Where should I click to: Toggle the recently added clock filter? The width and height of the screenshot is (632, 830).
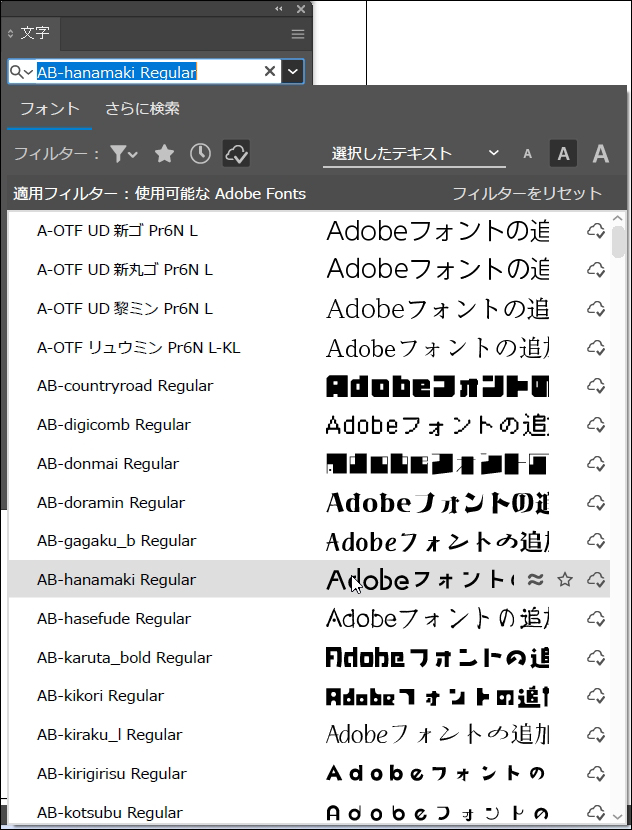click(x=200, y=154)
